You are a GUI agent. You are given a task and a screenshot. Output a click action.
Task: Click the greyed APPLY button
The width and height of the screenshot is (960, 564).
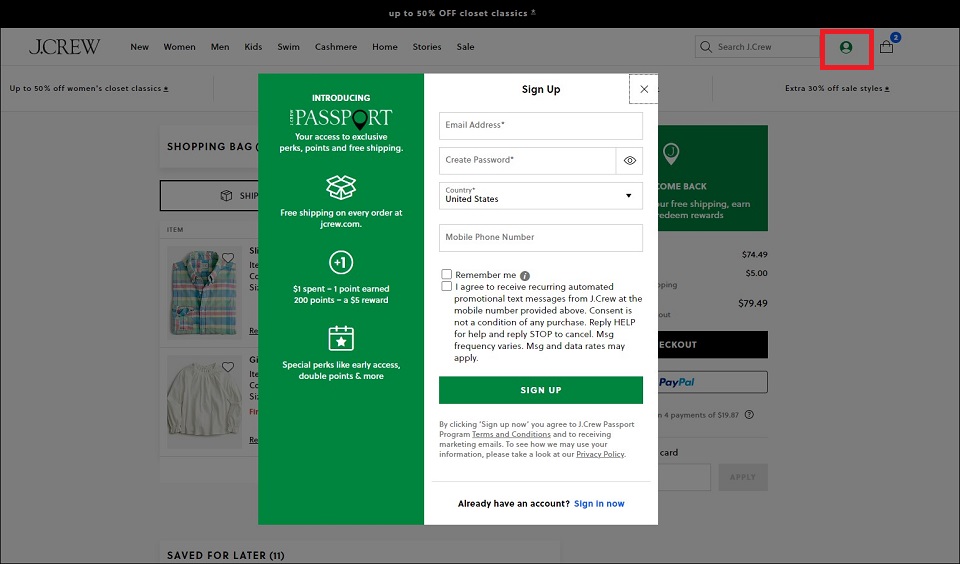(743, 477)
